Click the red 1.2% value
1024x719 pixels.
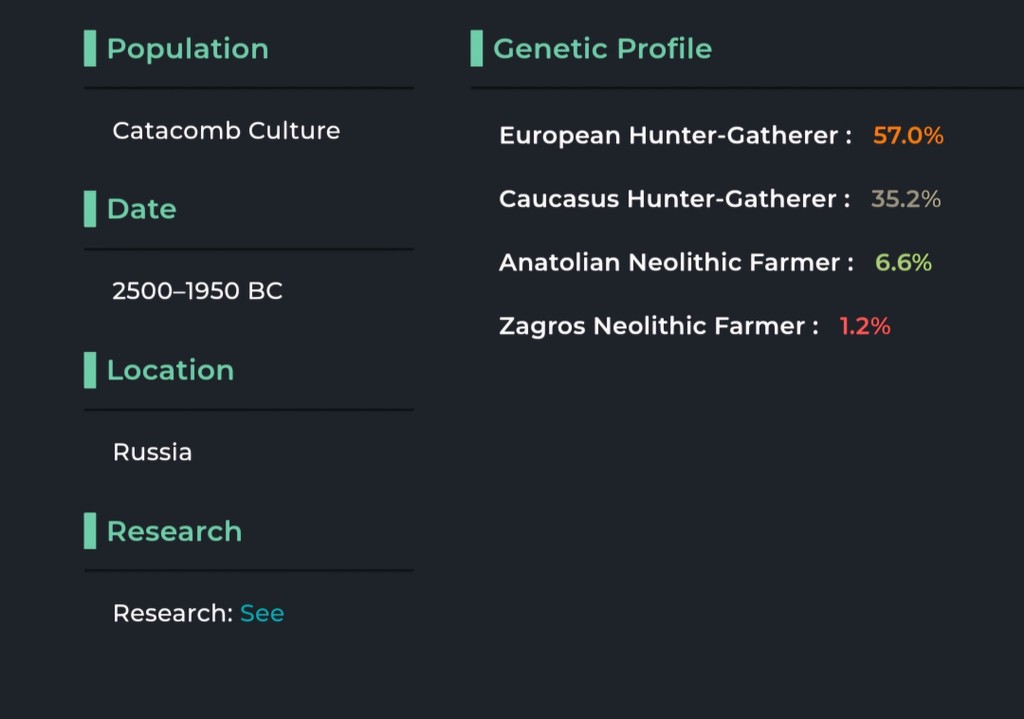click(x=865, y=326)
